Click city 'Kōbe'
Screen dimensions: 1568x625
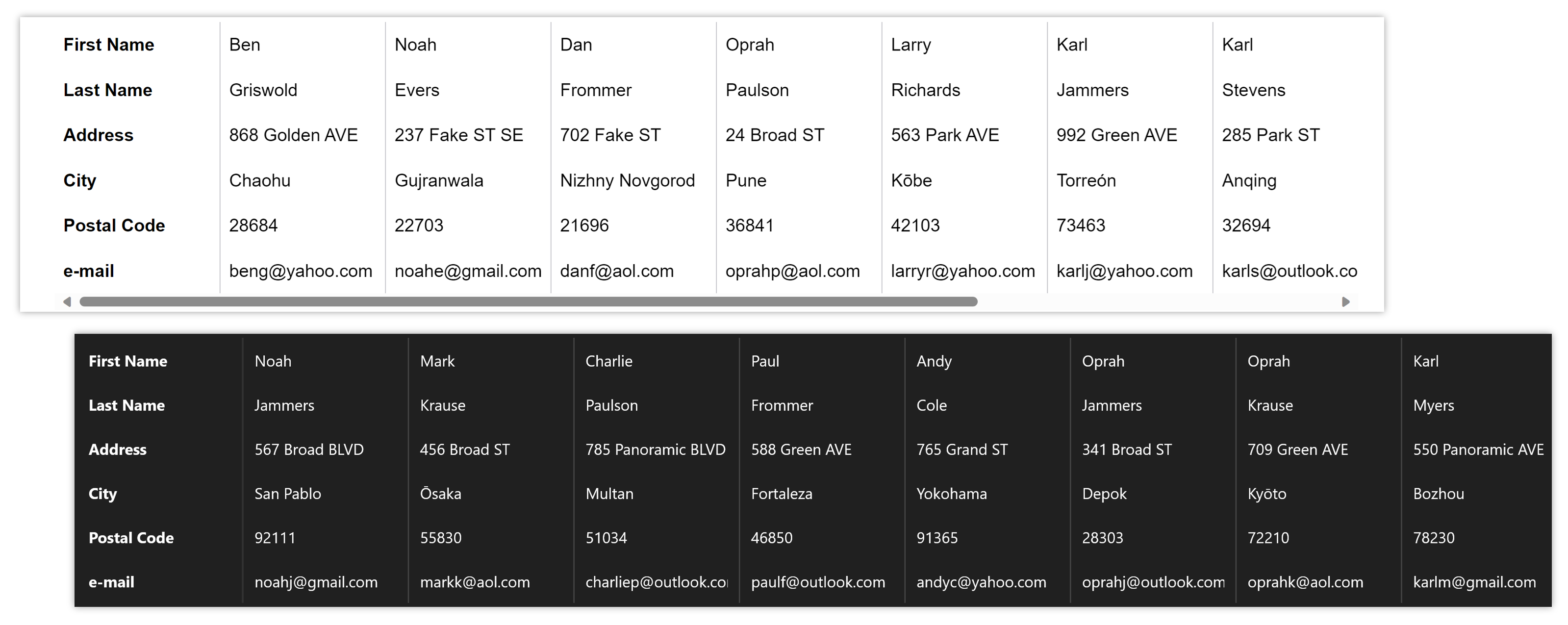[911, 181]
